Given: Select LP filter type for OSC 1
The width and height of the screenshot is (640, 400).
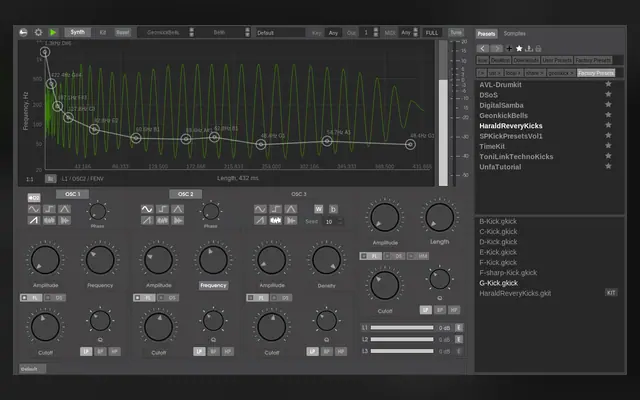Looking at the screenshot, I should click(x=86, y=351).
